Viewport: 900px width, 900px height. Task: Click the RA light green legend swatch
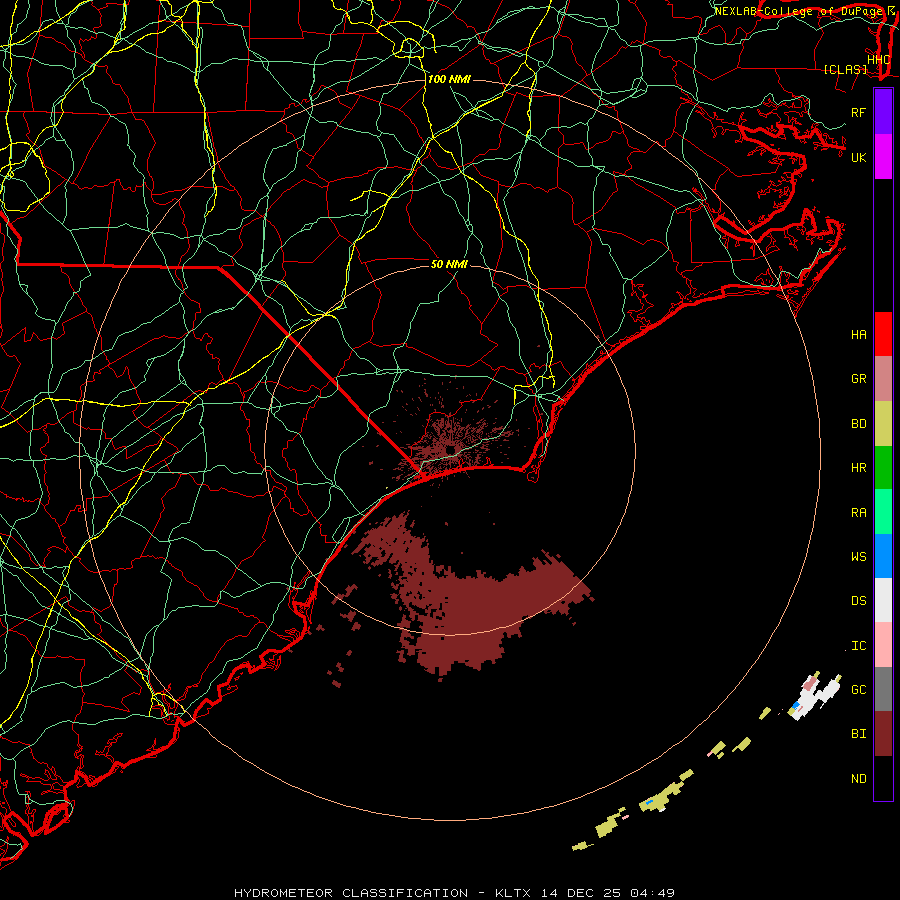click(883, 512)
